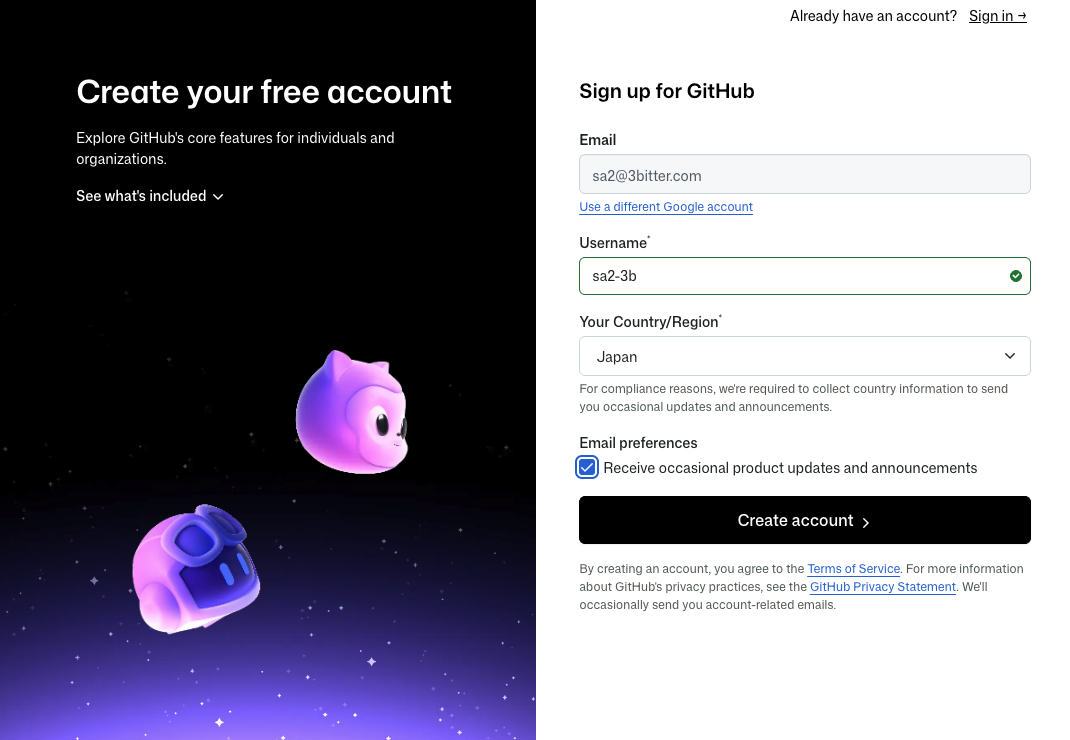This screenshot has height=740, width=1070.
Task: Click the Create your free account heading
Action: coord(264,92)
